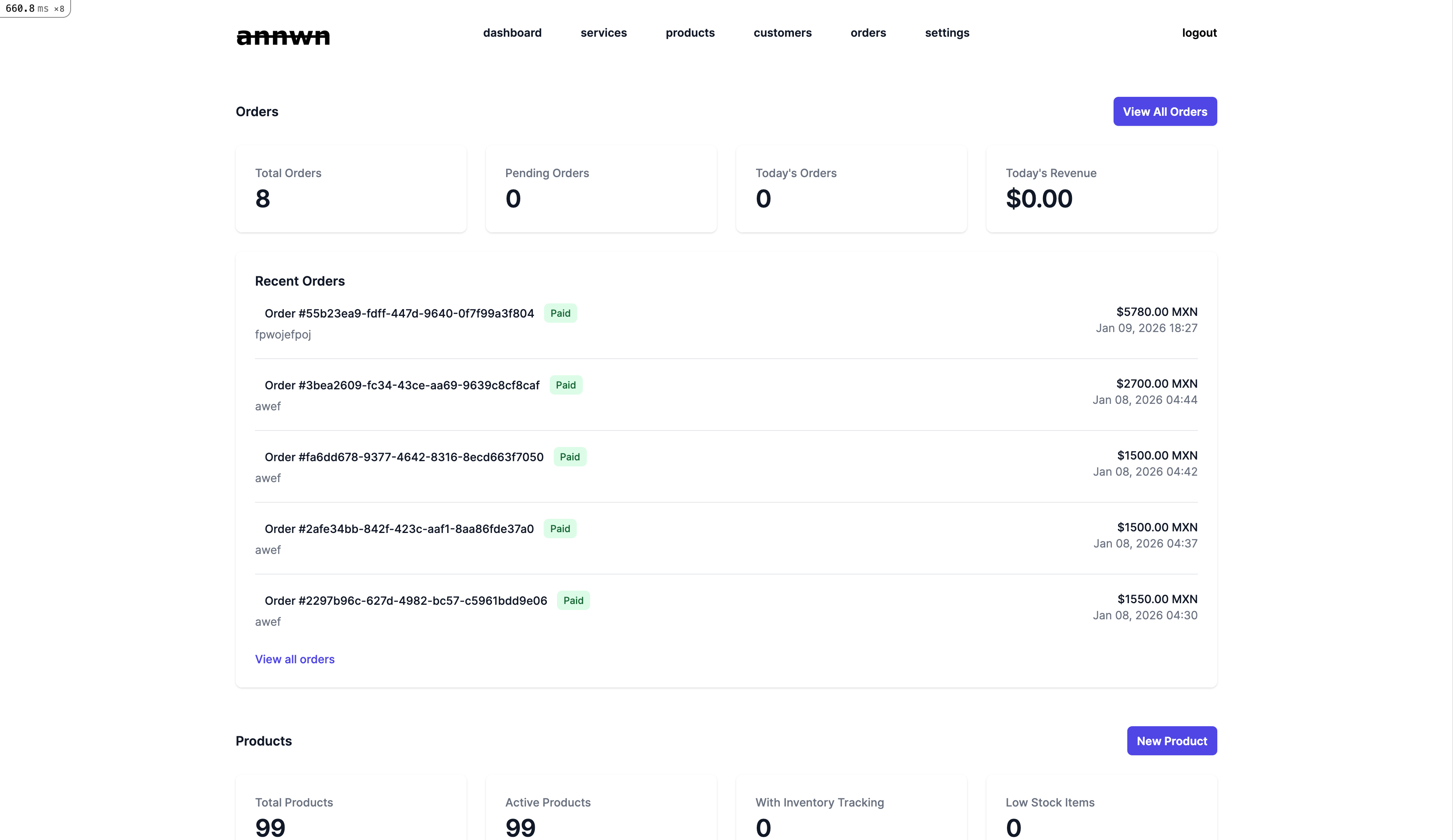Click the New Product button

tap(1171, 740)
